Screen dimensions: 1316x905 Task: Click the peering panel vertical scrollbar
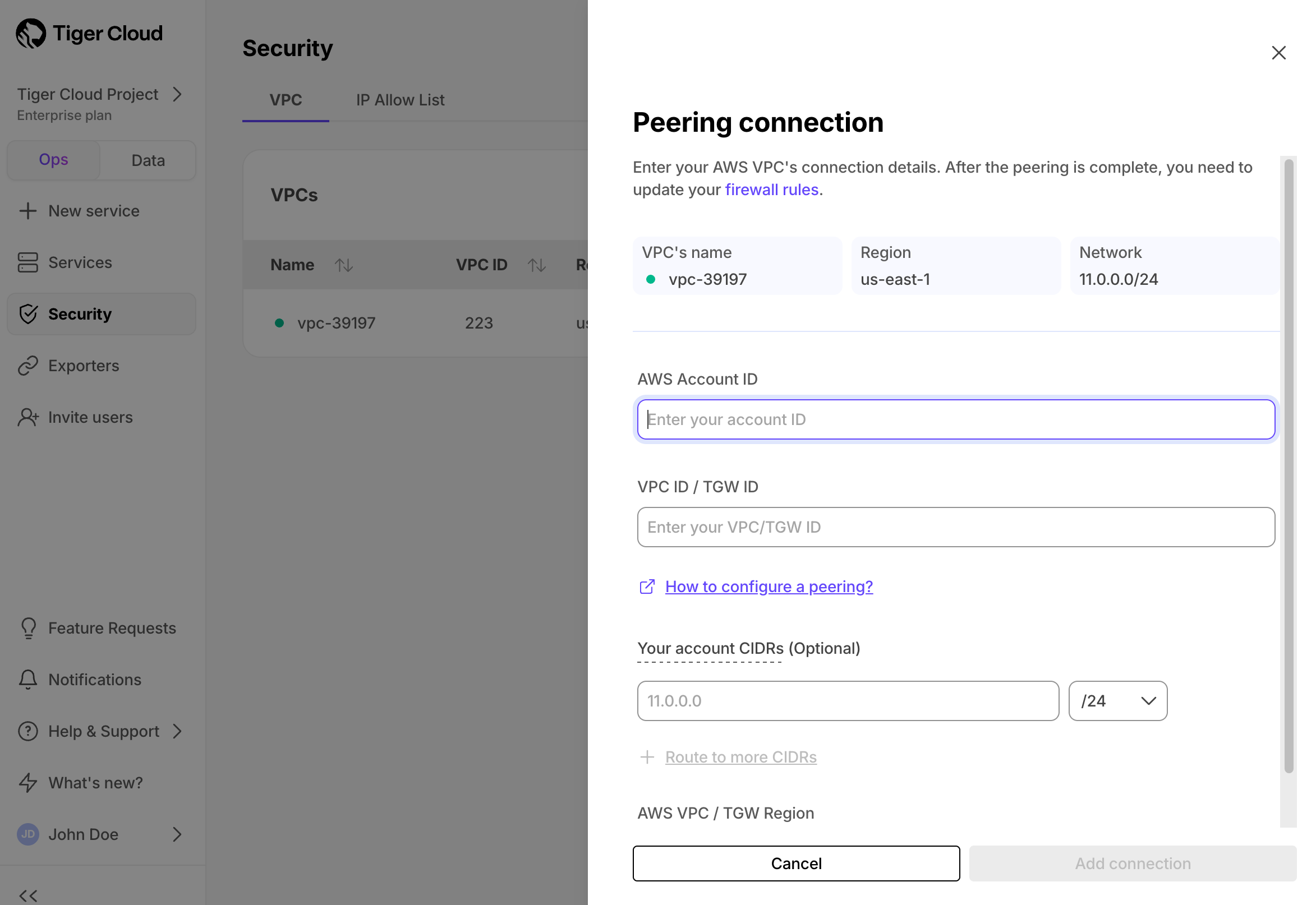point(1289,466)
